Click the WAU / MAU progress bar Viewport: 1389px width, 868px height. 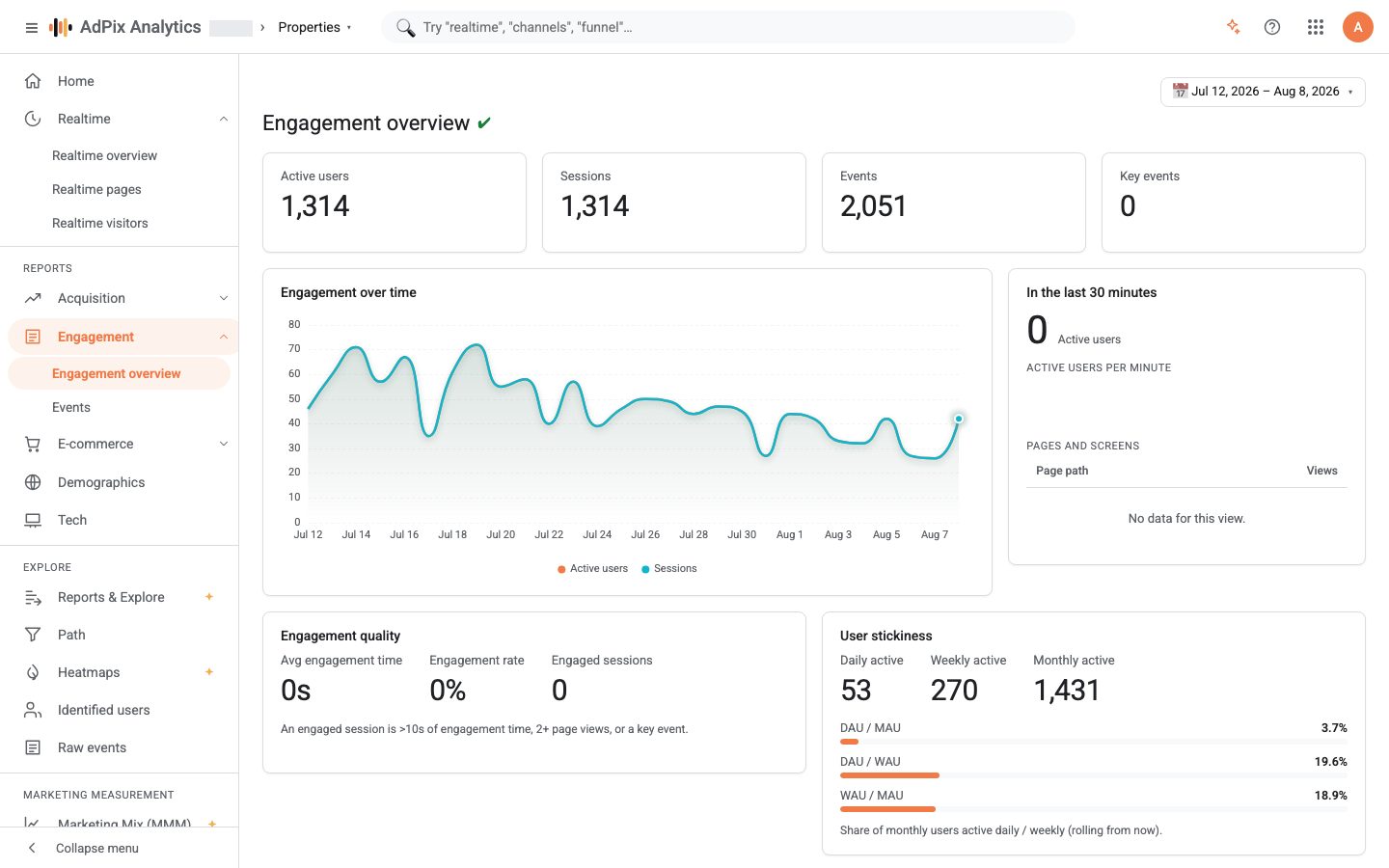click(1094, 809)
